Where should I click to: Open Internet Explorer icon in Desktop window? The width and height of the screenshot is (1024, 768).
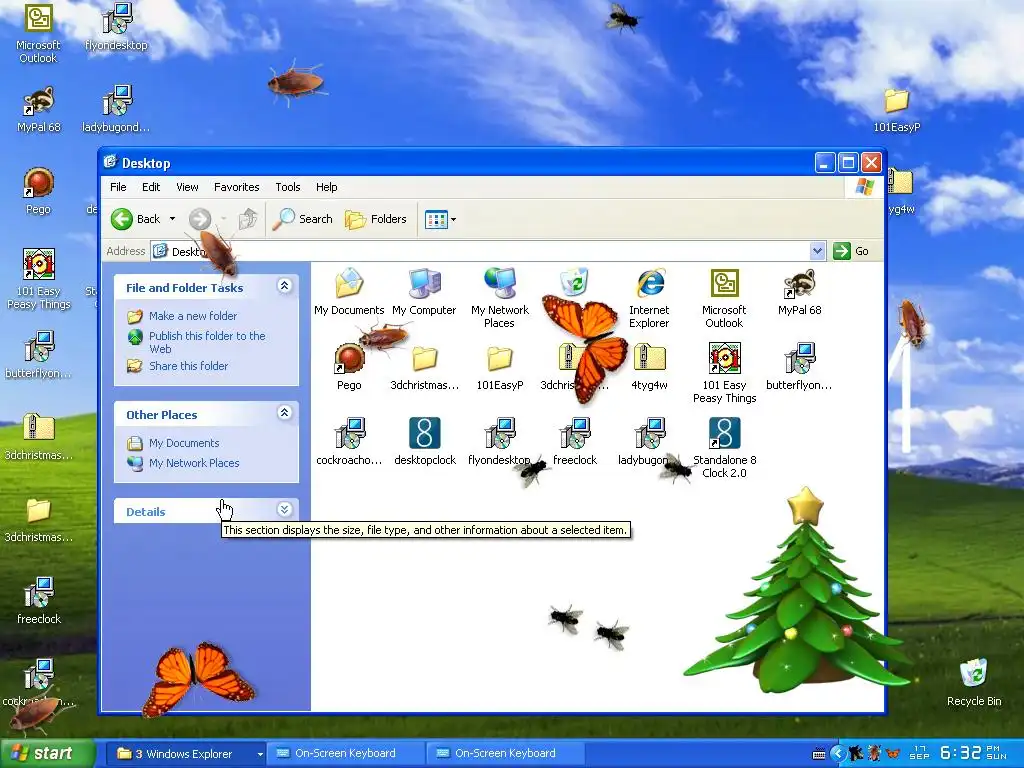pyautogui.click(x=649, y=298)
